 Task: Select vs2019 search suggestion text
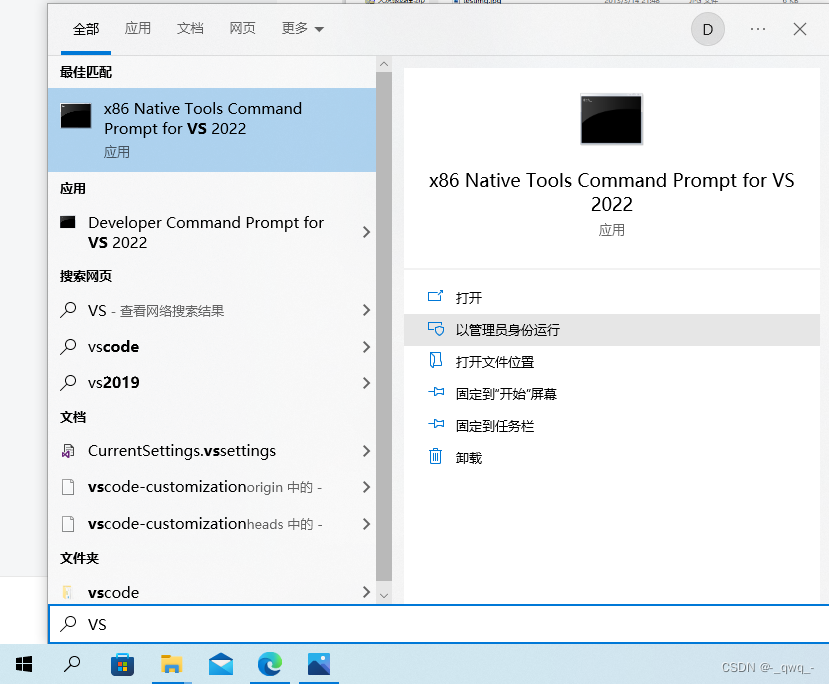pos(114,382)
